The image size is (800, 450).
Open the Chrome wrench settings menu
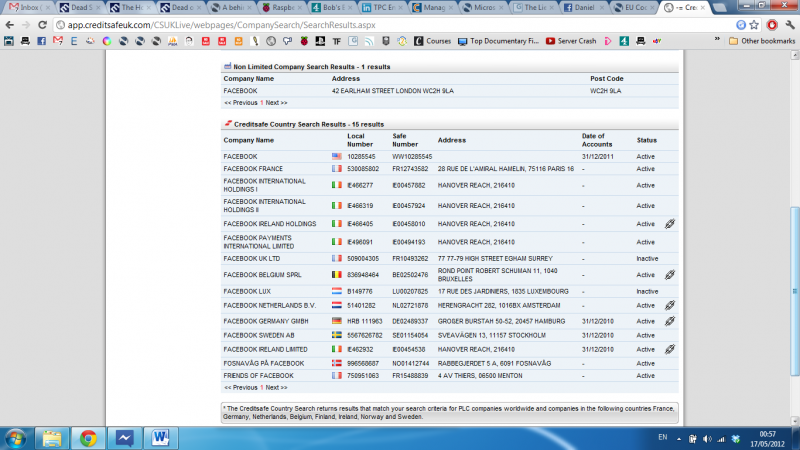coord(790,24)
